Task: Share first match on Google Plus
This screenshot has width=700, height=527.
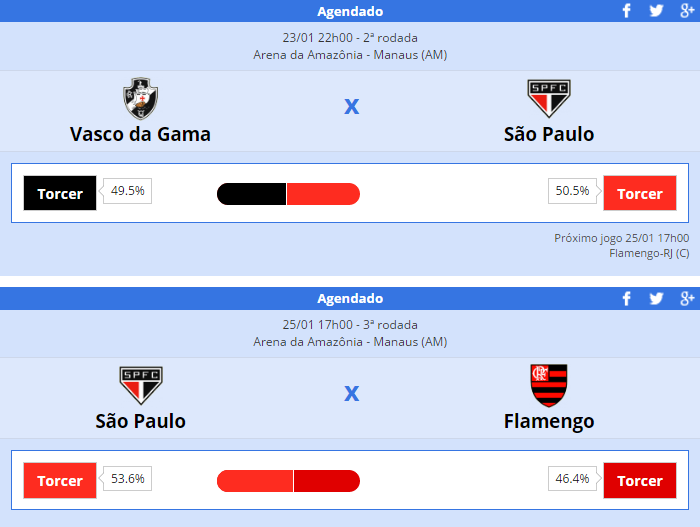Action: click(687, 11)
